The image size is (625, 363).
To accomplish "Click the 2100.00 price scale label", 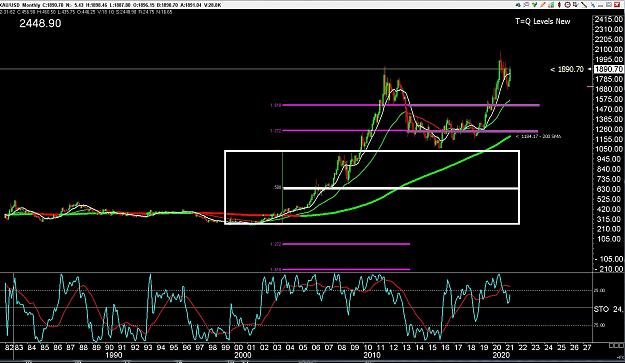I will (x=609, y=49).
